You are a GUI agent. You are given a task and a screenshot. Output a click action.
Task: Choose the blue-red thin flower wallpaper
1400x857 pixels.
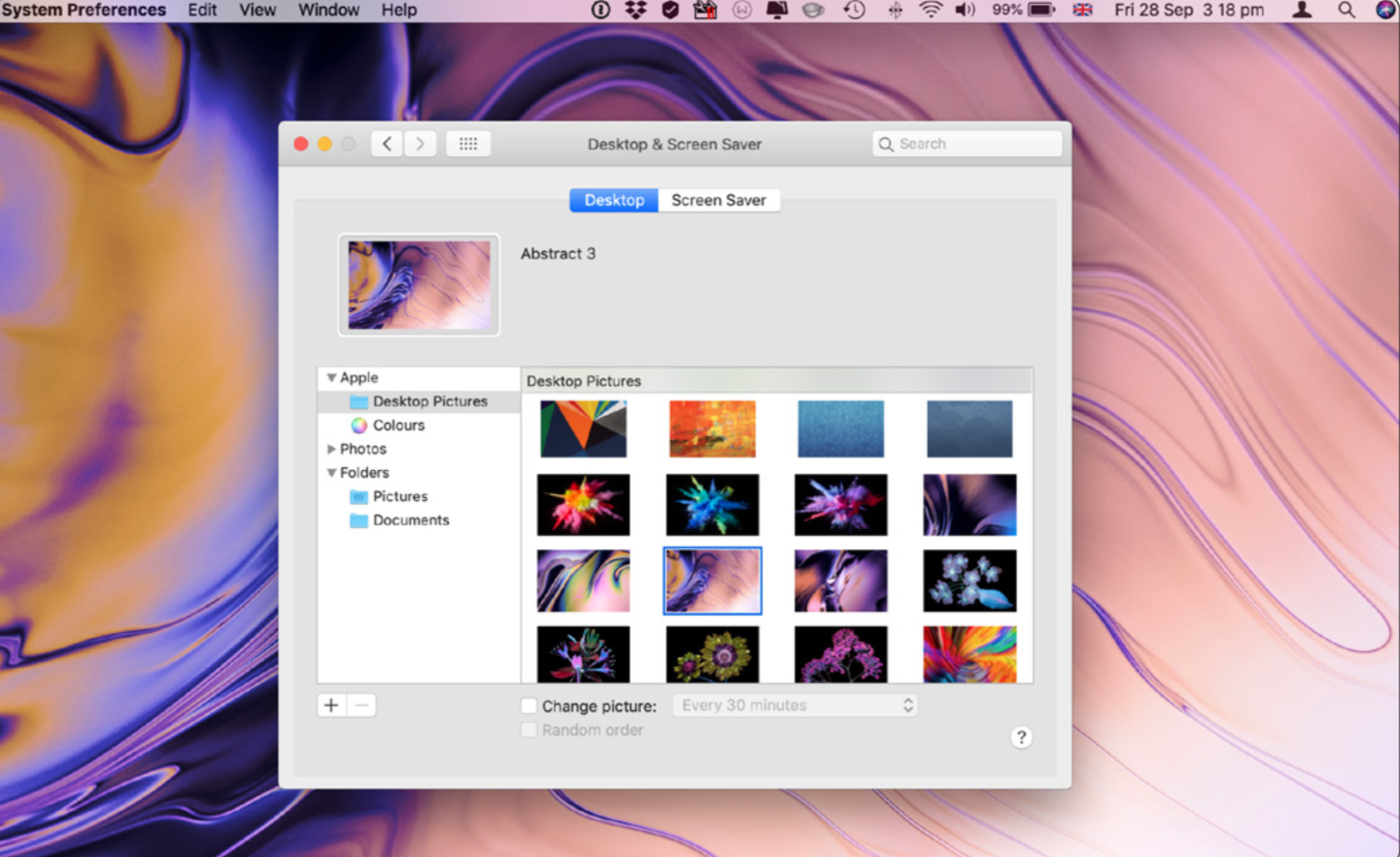click(583, 654)
